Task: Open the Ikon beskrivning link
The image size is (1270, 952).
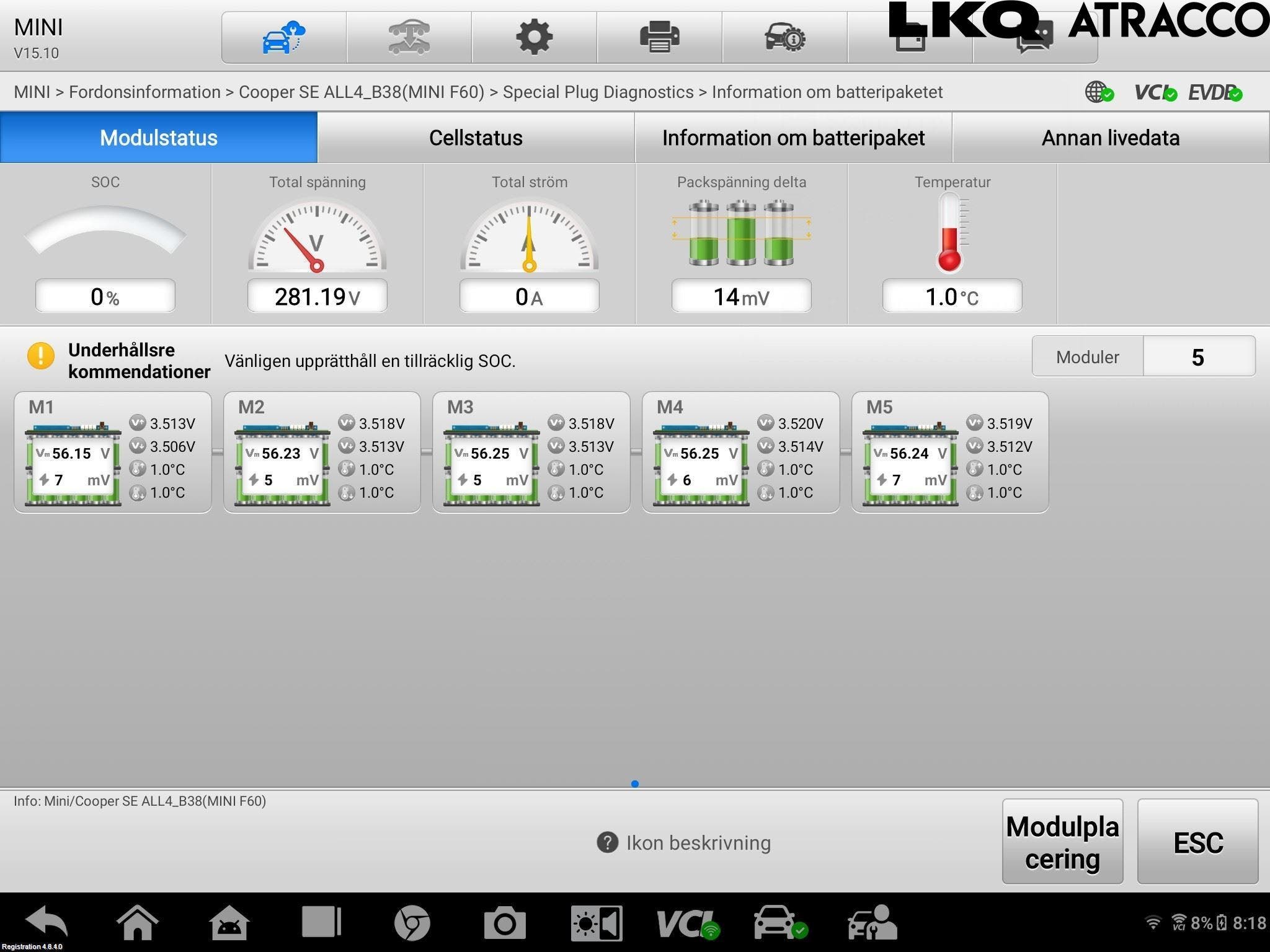Action: 698,843
